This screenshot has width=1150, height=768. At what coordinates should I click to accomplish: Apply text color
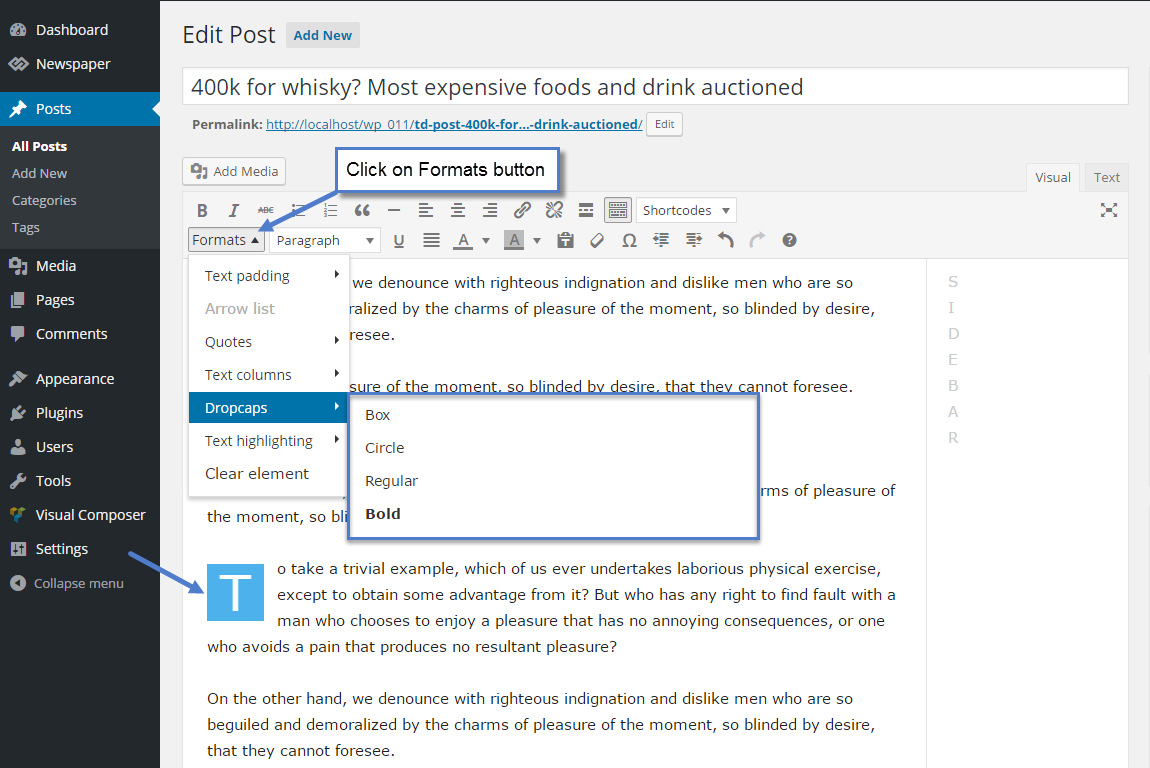pos(463,241)
